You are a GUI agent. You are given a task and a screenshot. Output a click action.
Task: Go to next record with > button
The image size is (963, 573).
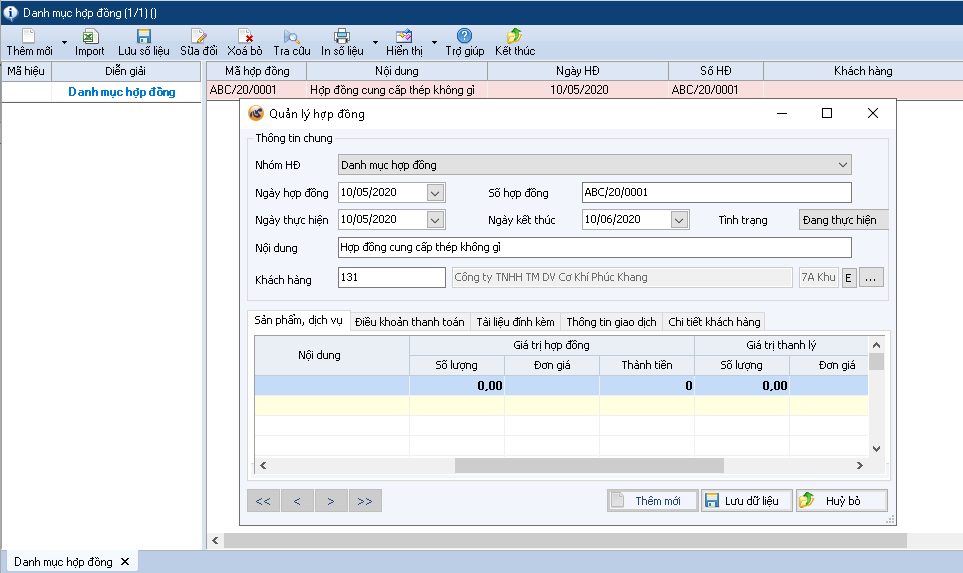pos(331,501)
